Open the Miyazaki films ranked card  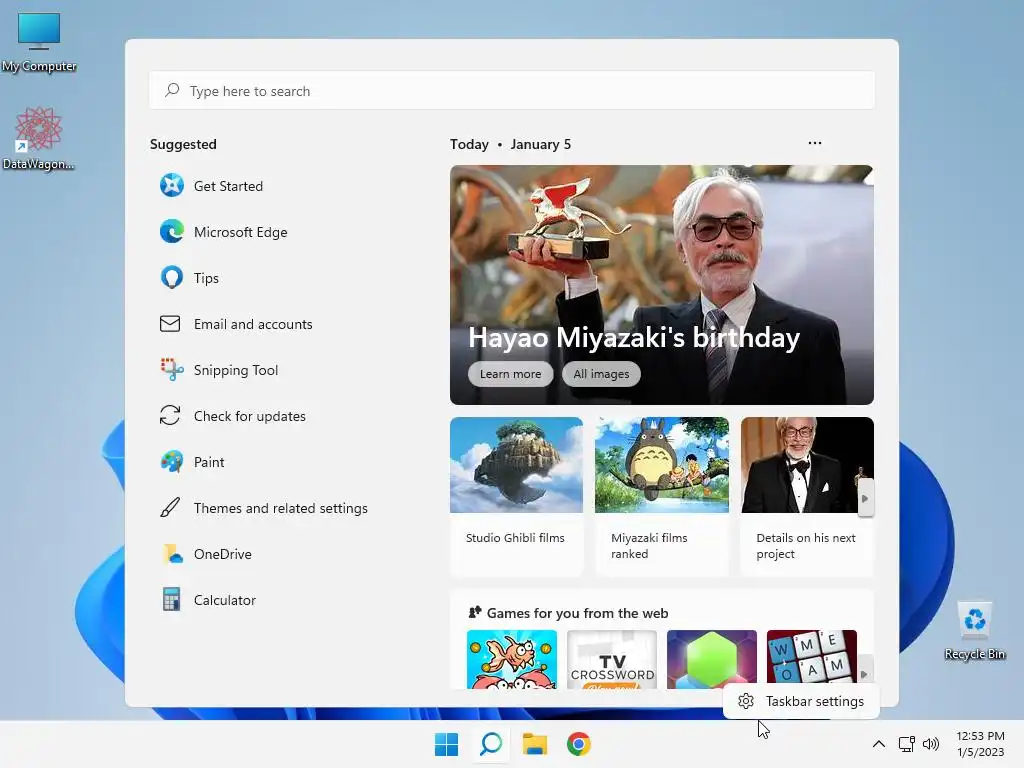point(662,496)
